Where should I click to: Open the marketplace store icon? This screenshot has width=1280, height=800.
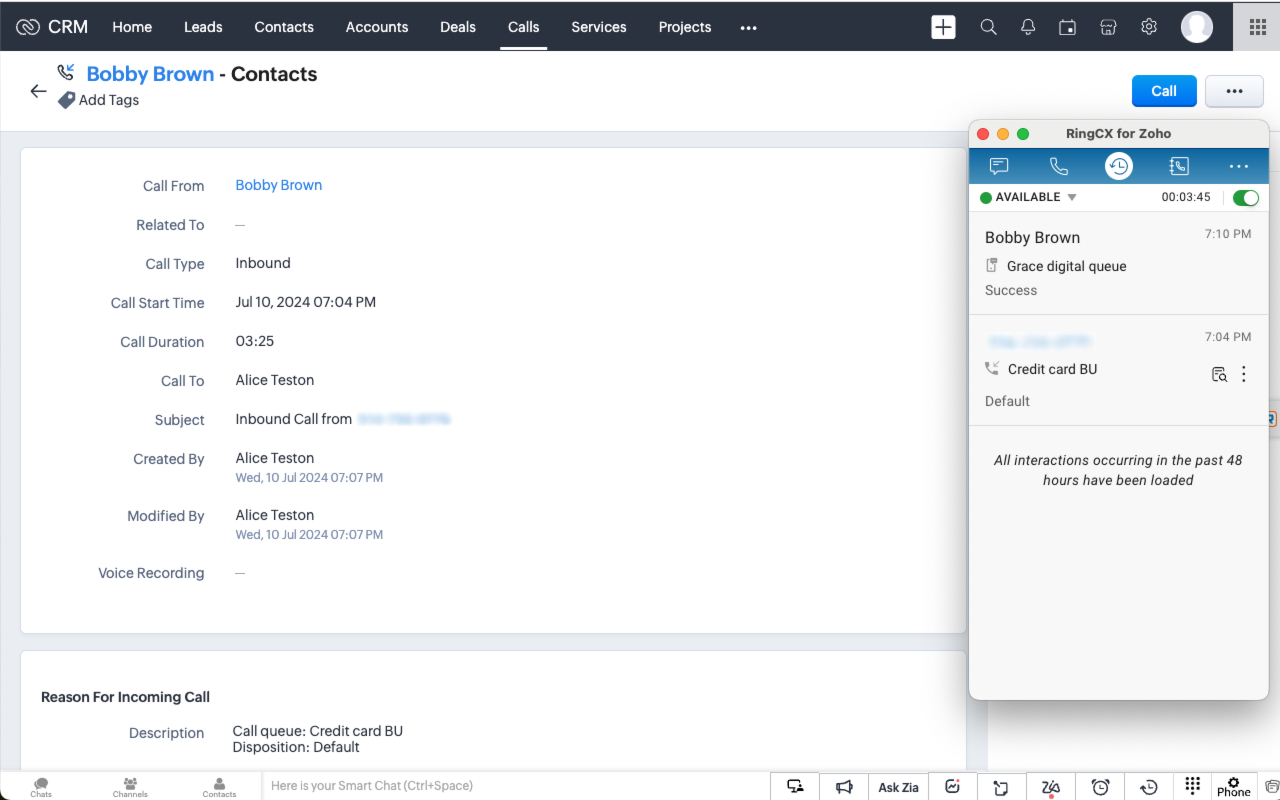[1108, 27]
